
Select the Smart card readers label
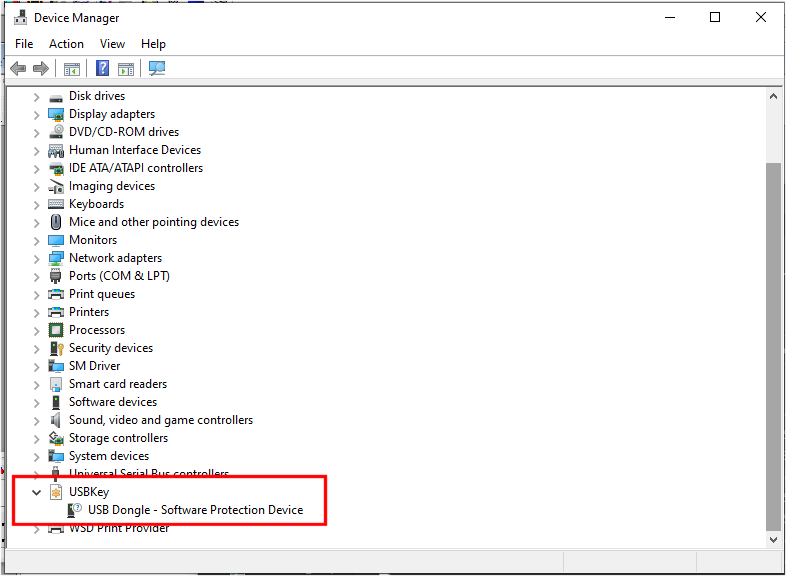(118, 384)
